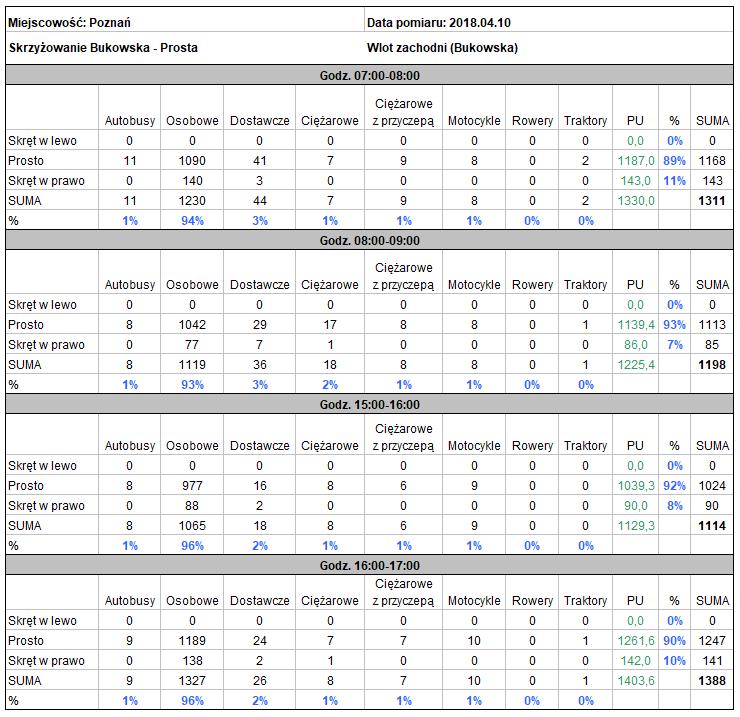Click the green PU value 1129,3
This screenshot has height=717, width=740.
pos(636,525)
